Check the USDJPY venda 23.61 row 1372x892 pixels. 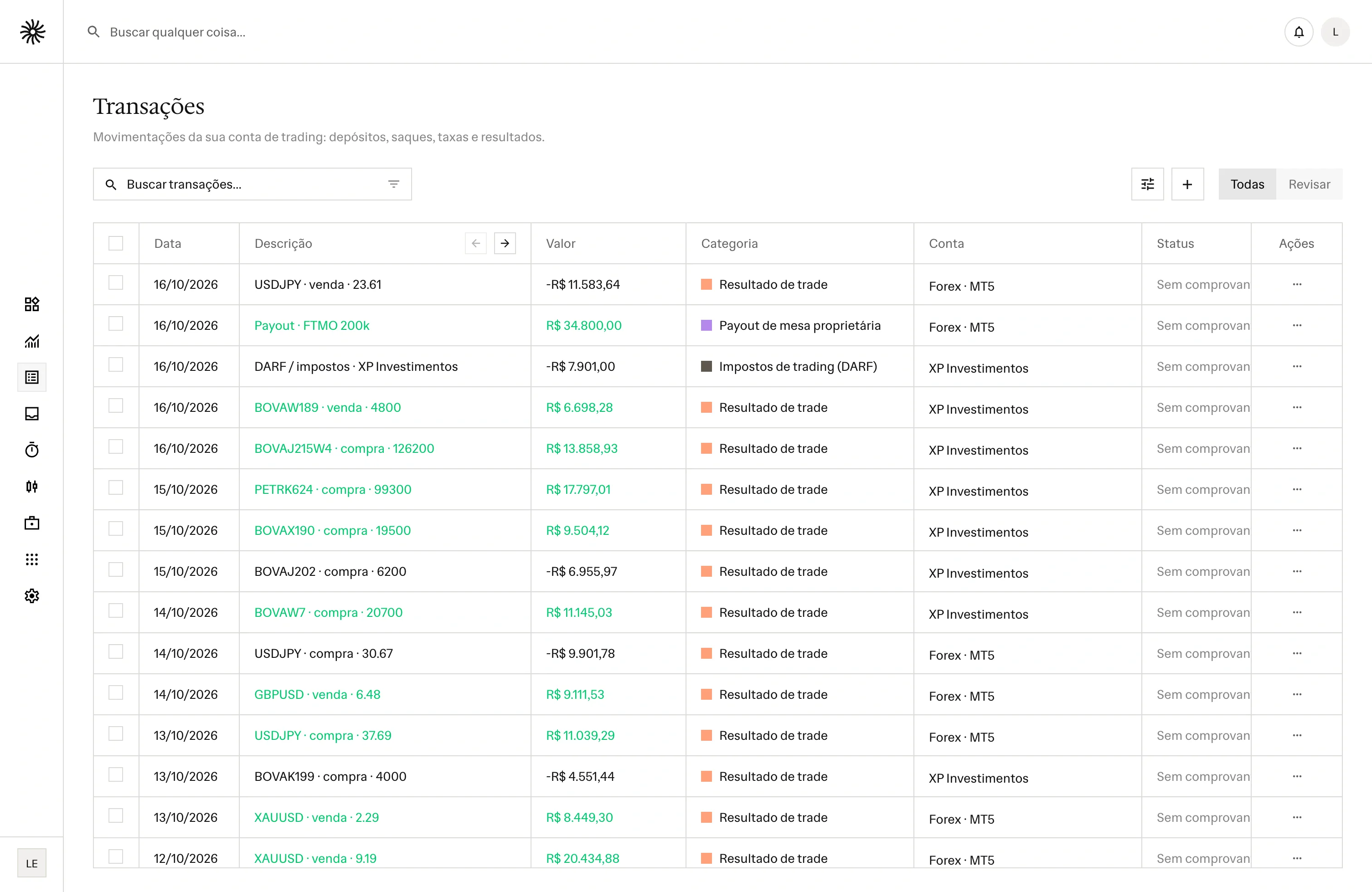(116, 282)
